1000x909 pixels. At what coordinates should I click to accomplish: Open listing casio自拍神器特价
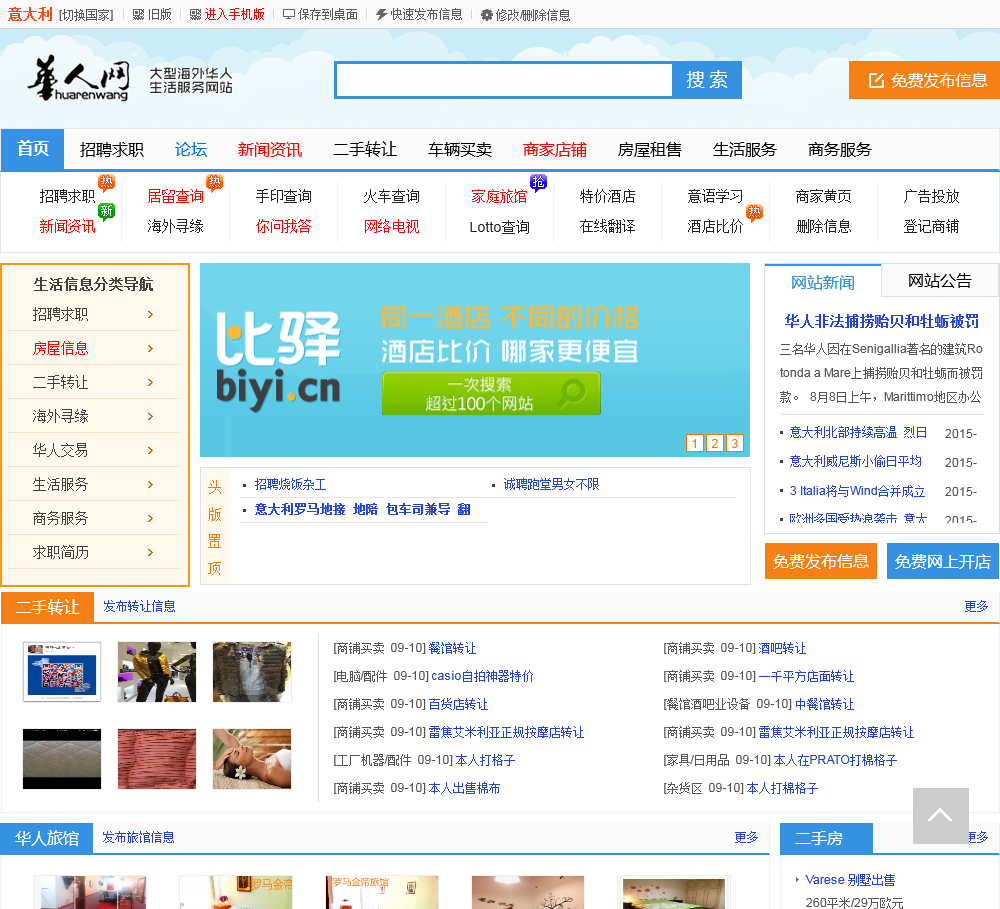pyautogui.click(x=482, y=676)
